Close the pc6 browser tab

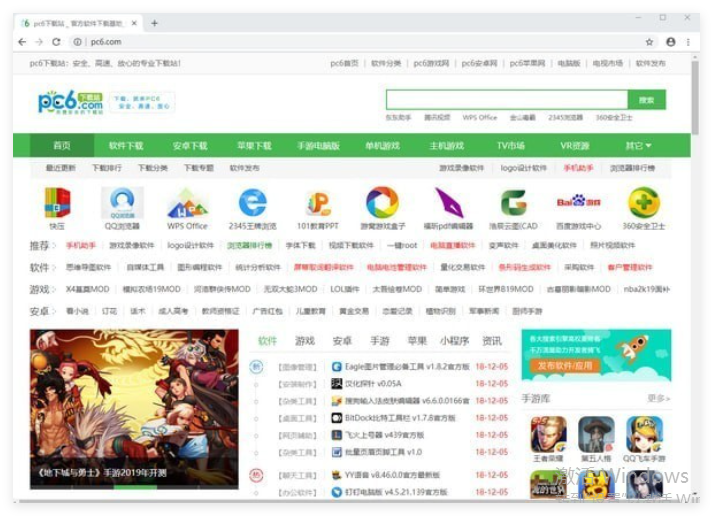134,23
